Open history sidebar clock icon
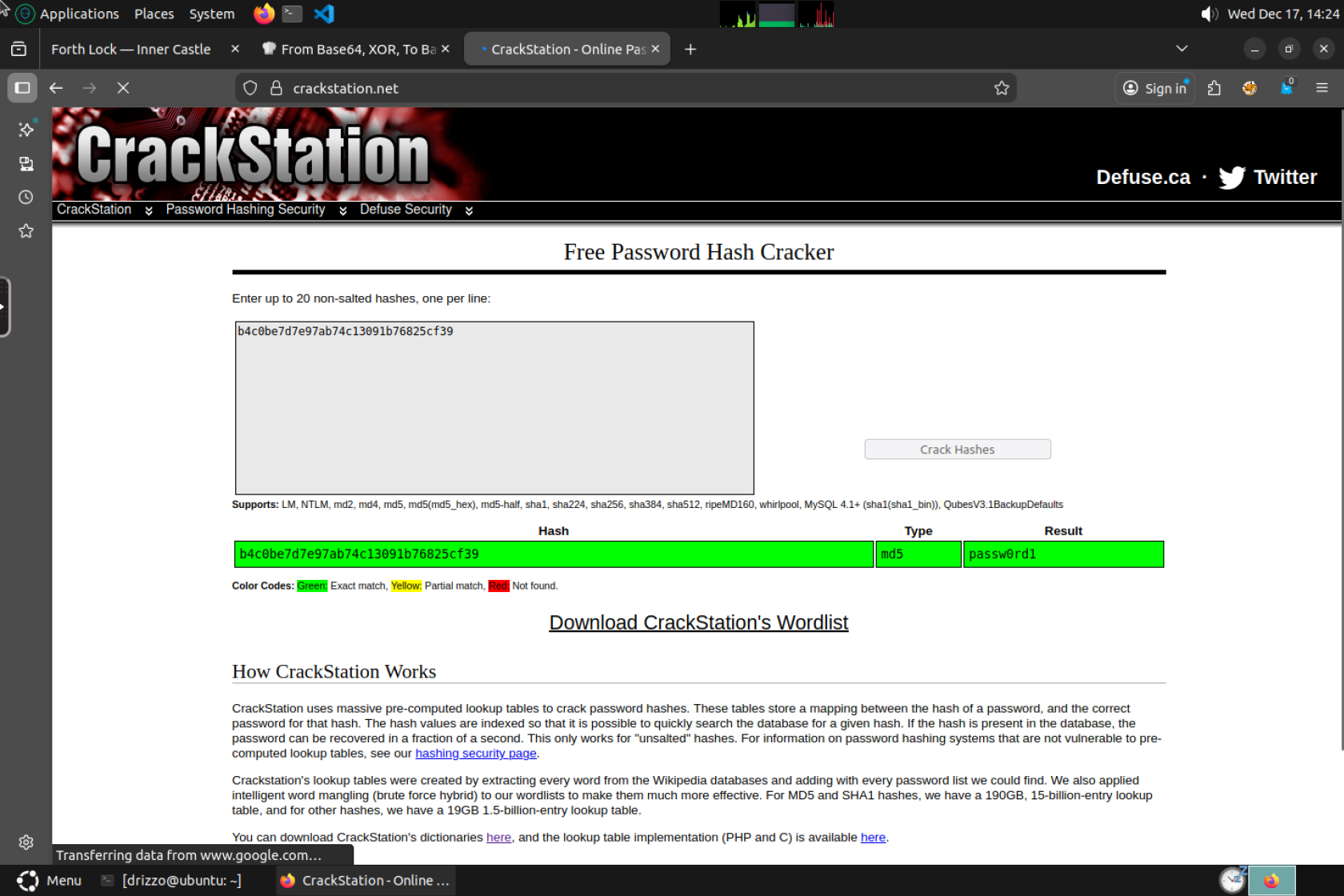This screenshot has height=896, width=1344. click(26, 198)
